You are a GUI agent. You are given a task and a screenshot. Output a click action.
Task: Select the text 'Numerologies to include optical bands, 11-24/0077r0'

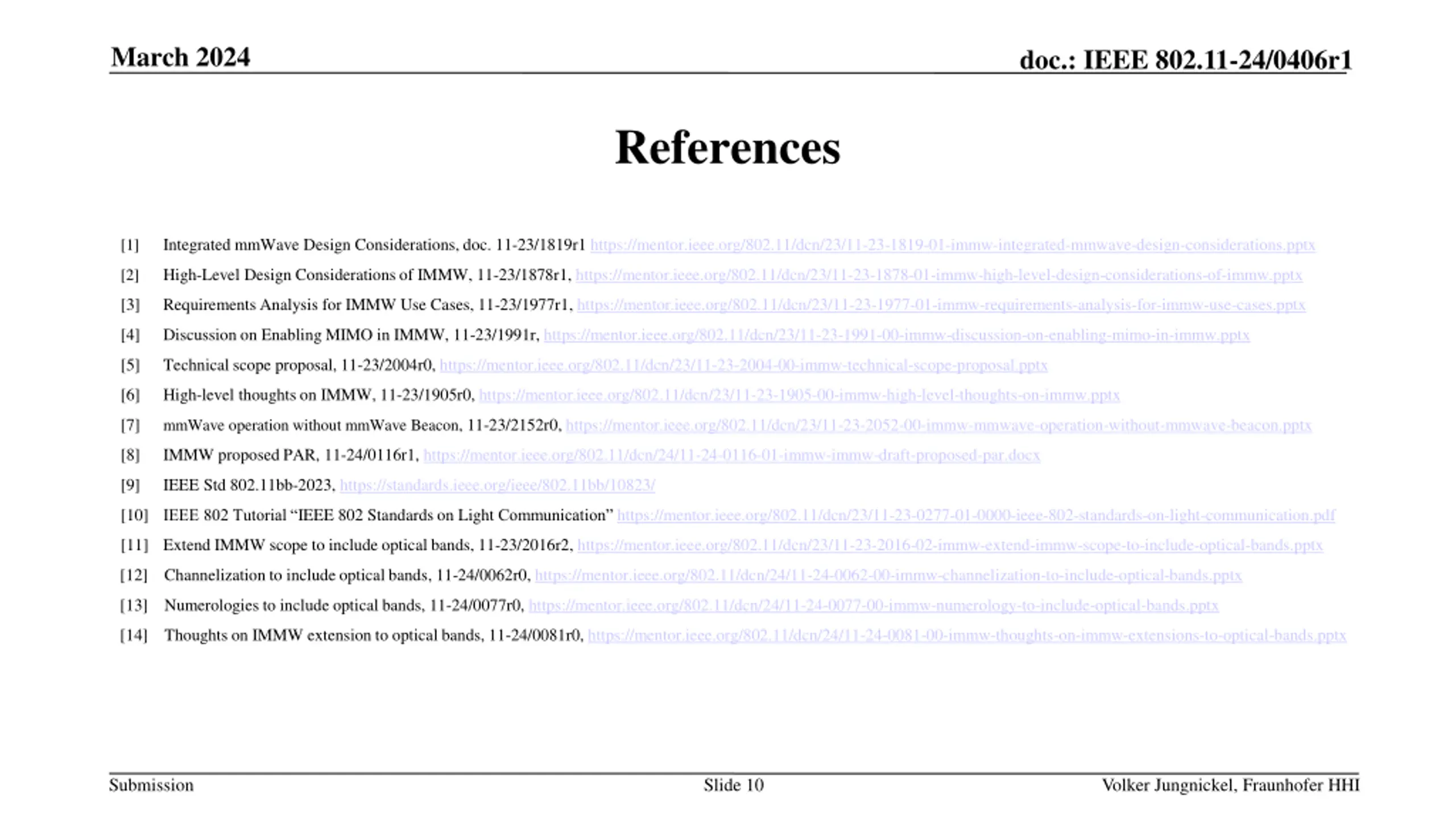(x=343, y=606)
